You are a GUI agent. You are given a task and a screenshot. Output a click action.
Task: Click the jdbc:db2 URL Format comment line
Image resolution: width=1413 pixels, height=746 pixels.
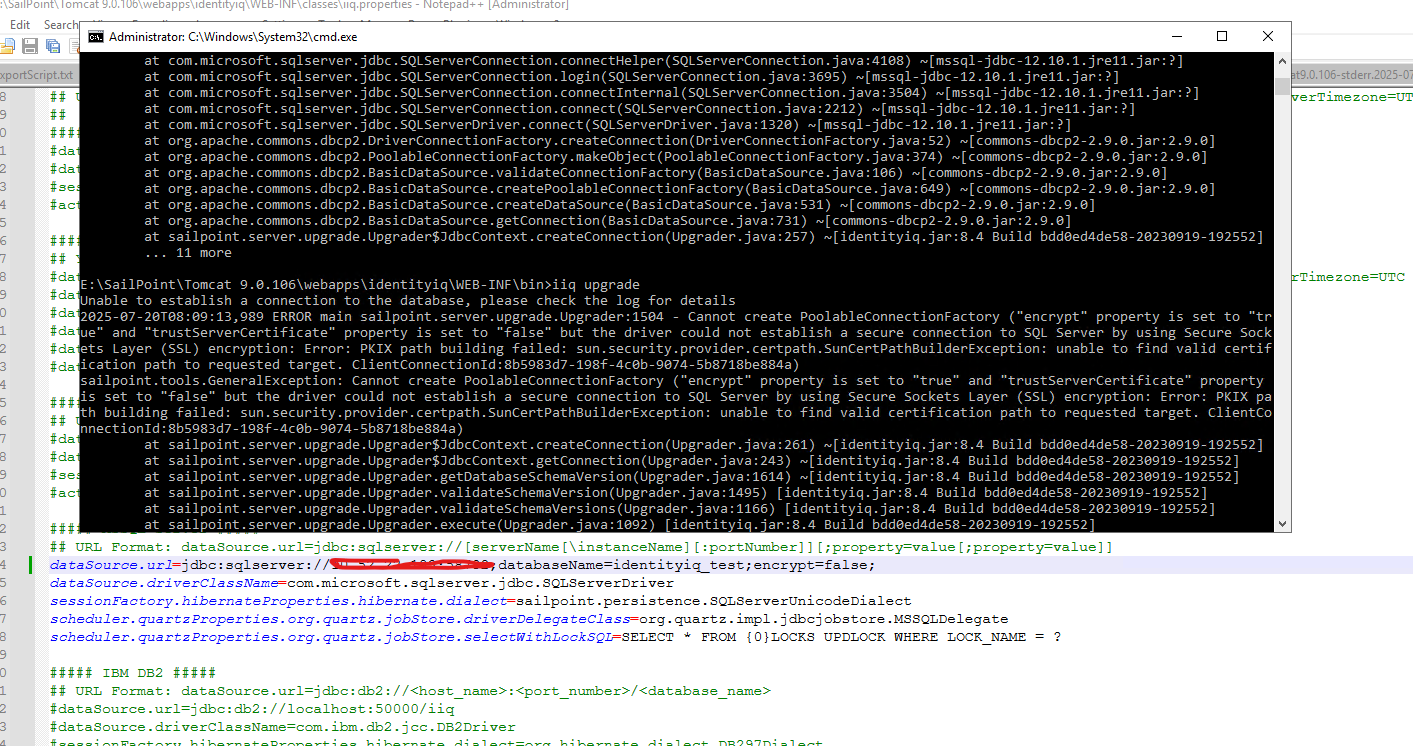[410, 691]
